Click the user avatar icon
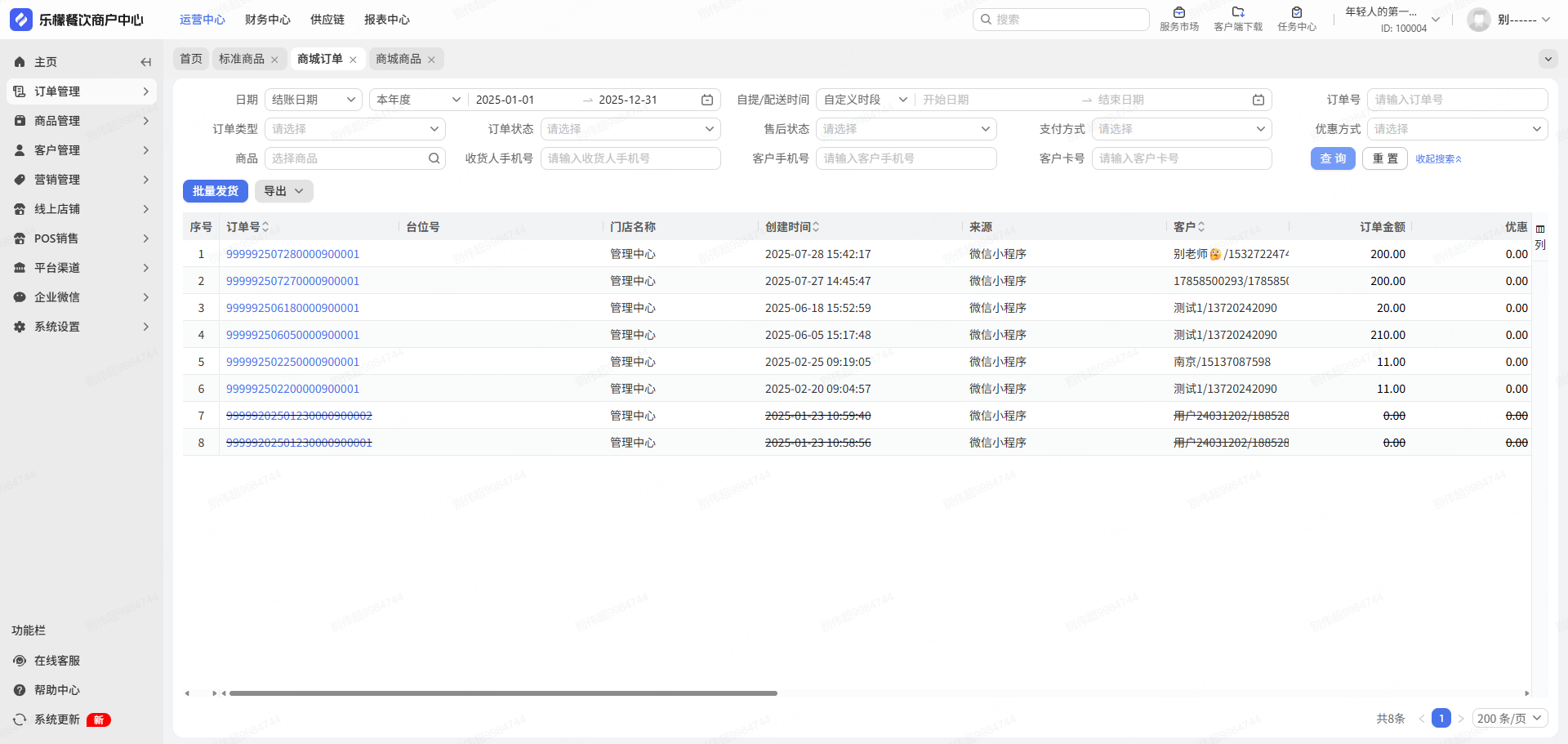 pos(1479,20)
